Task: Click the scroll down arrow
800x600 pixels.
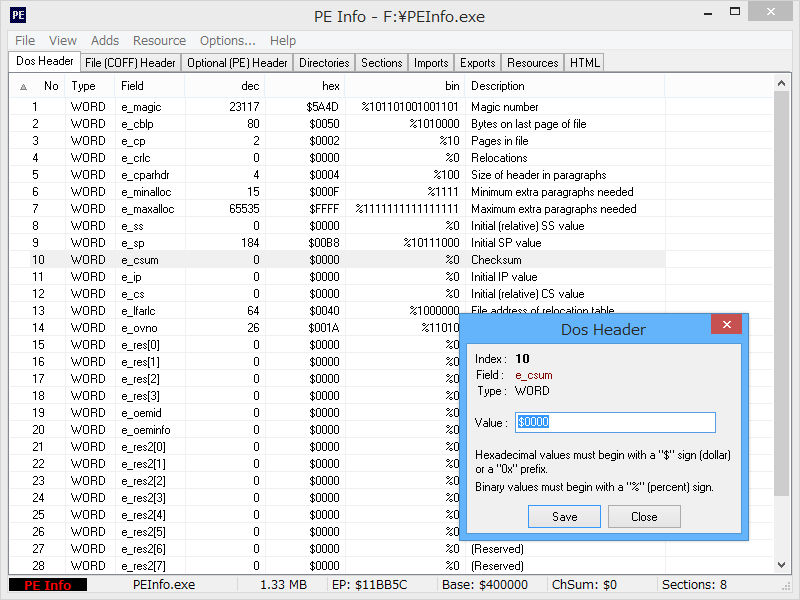Action: (x=781, y=565)
